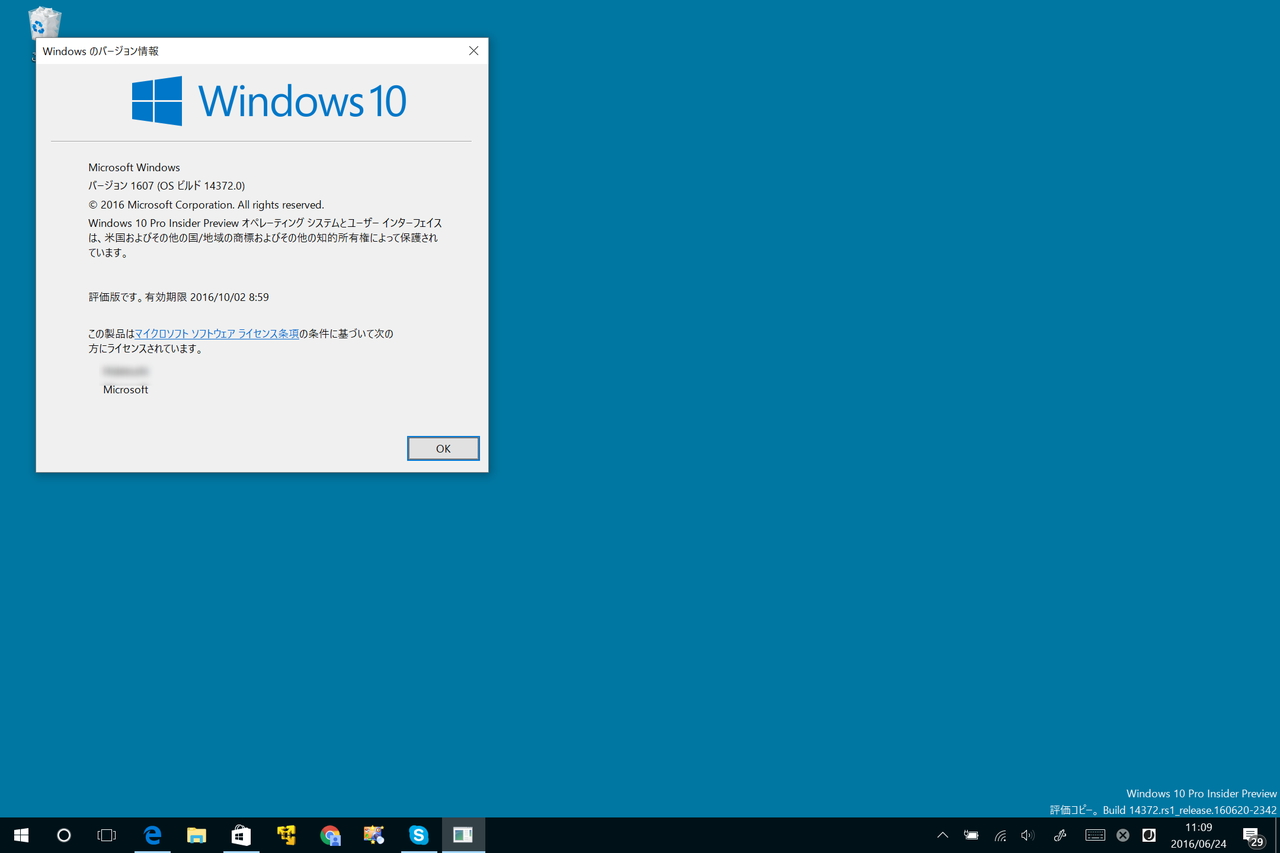
Task: Open the Windows Store taskbar icon
Action: pos(241,835)
